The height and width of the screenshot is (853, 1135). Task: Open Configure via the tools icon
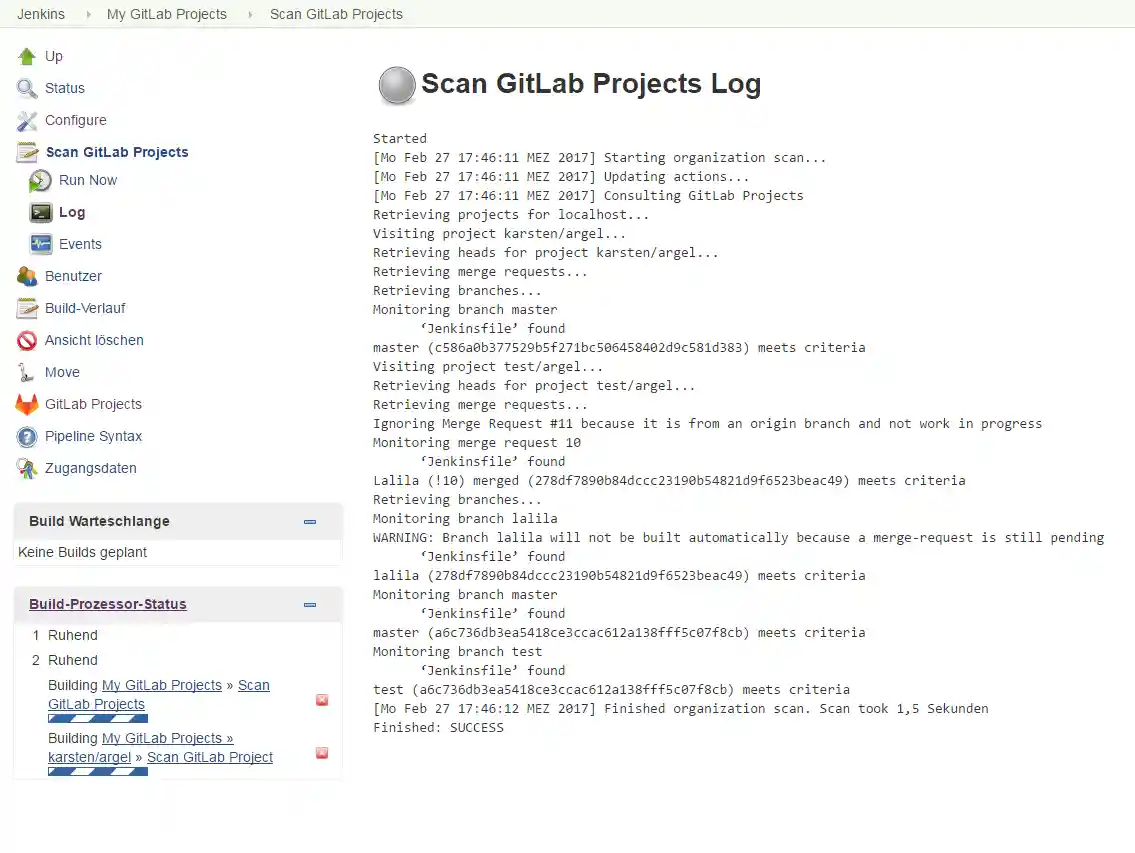tap(27, 121)
